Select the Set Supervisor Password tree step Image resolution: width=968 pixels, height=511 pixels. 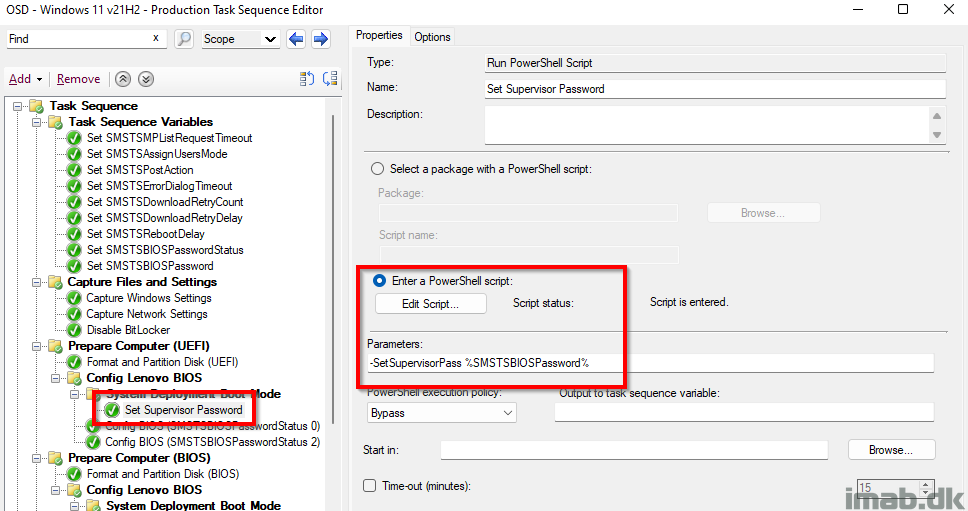tap(183, 410)
